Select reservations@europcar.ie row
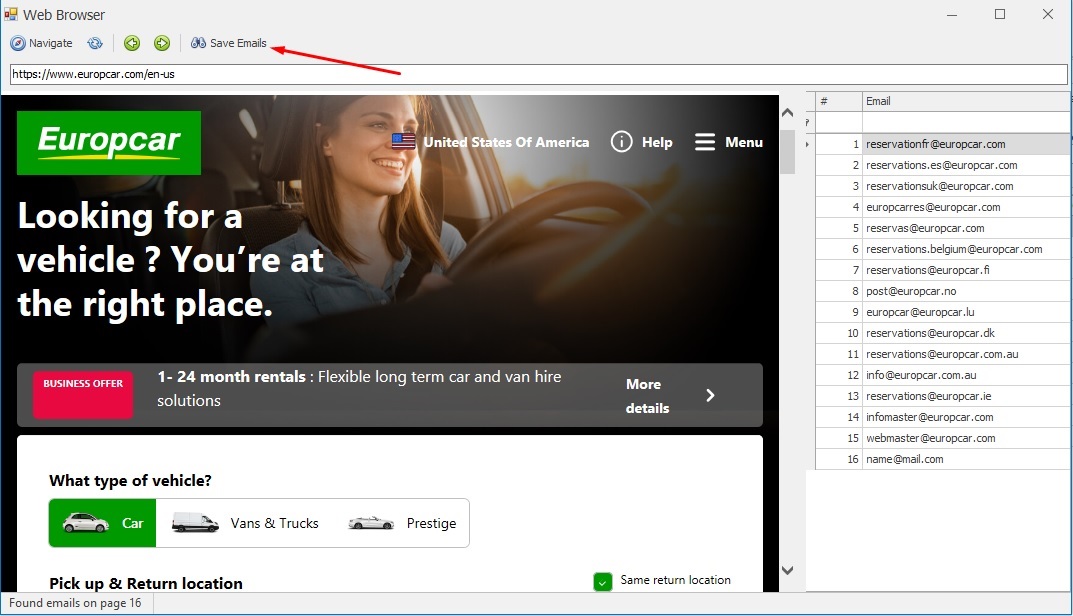Screen dimensions: 1073x616 pyautogui.click(x=943, y=396)
